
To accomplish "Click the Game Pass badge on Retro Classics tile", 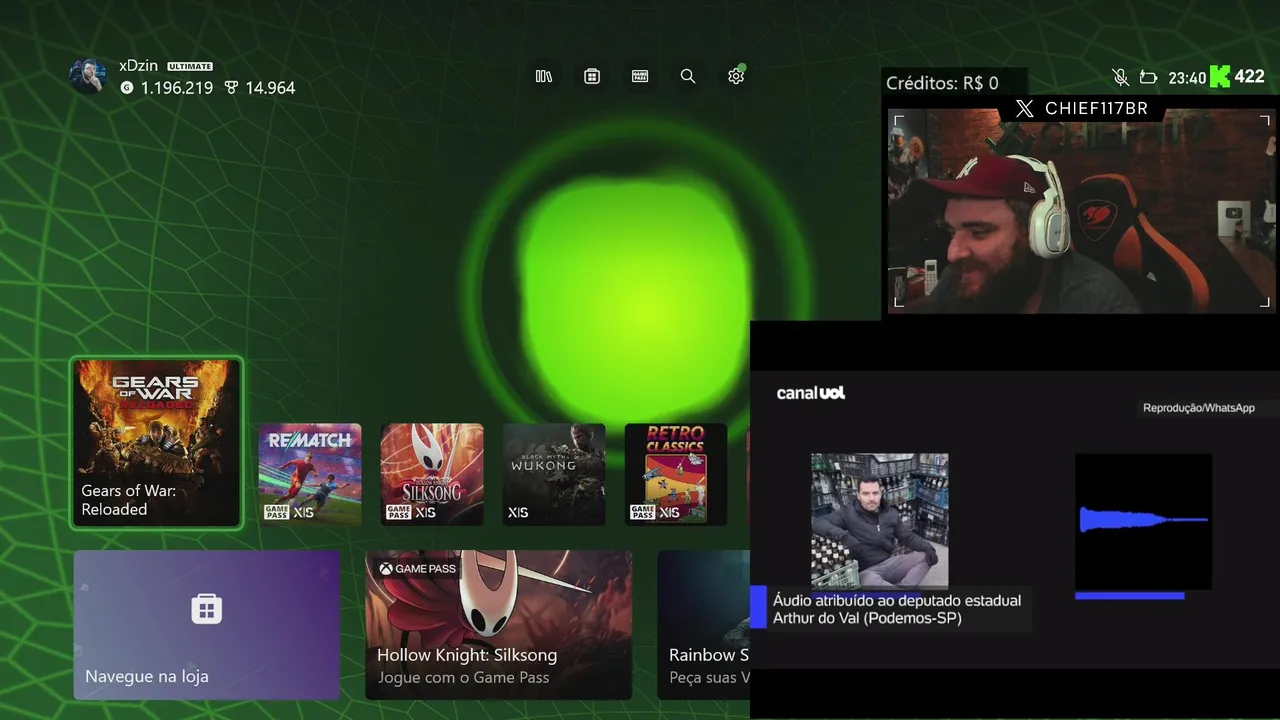I will [x=643, y=512].
